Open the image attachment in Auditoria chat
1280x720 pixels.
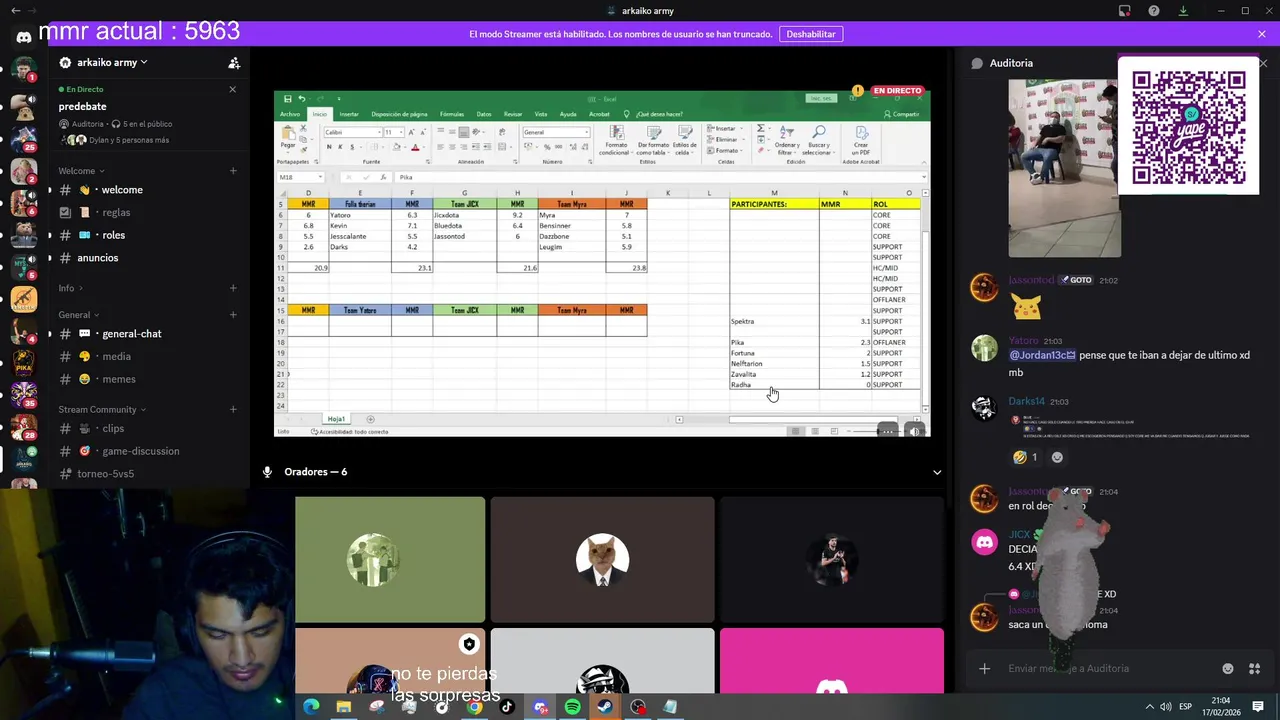click(x=1064, y=168)
